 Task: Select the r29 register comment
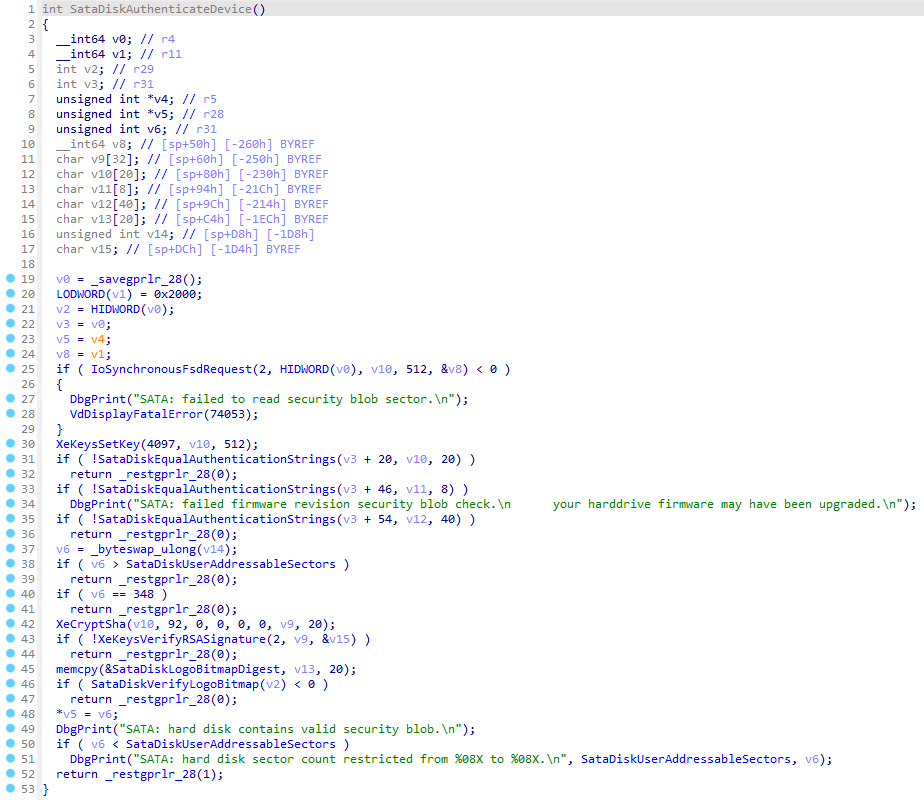point(143,69)
